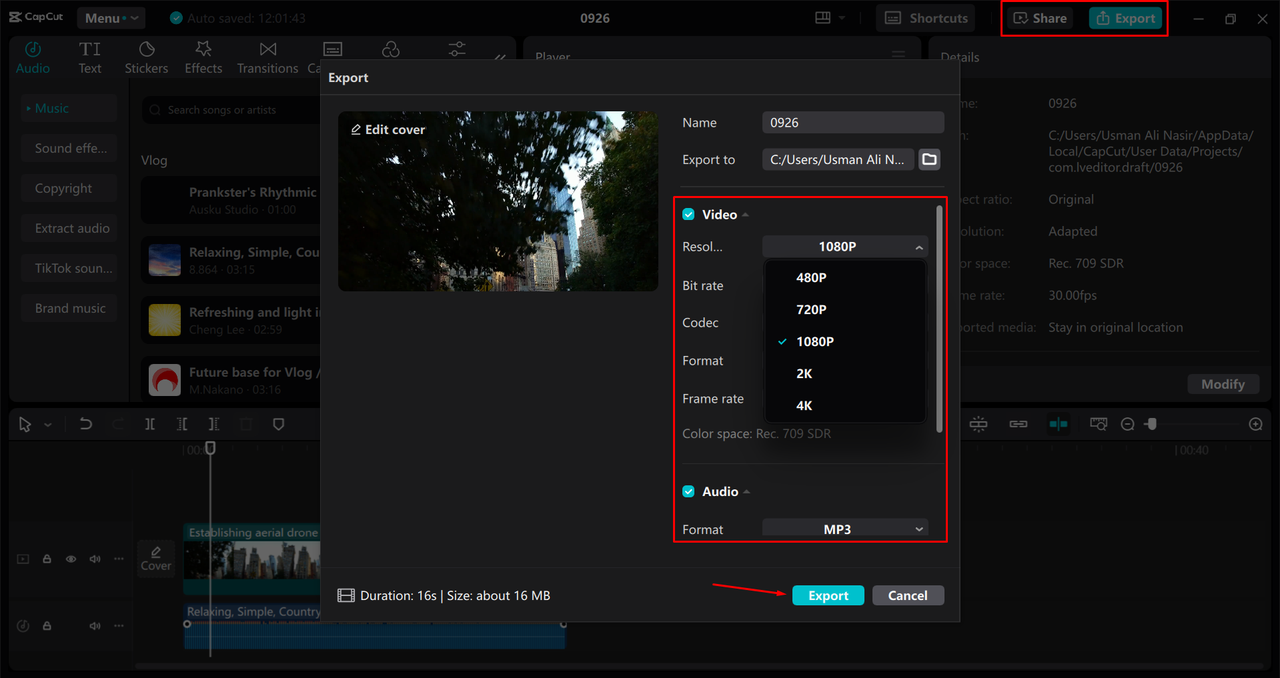Open the Export to folder browser
The width and height of the screenshot is (1280, 678).
tap(930, 159)
